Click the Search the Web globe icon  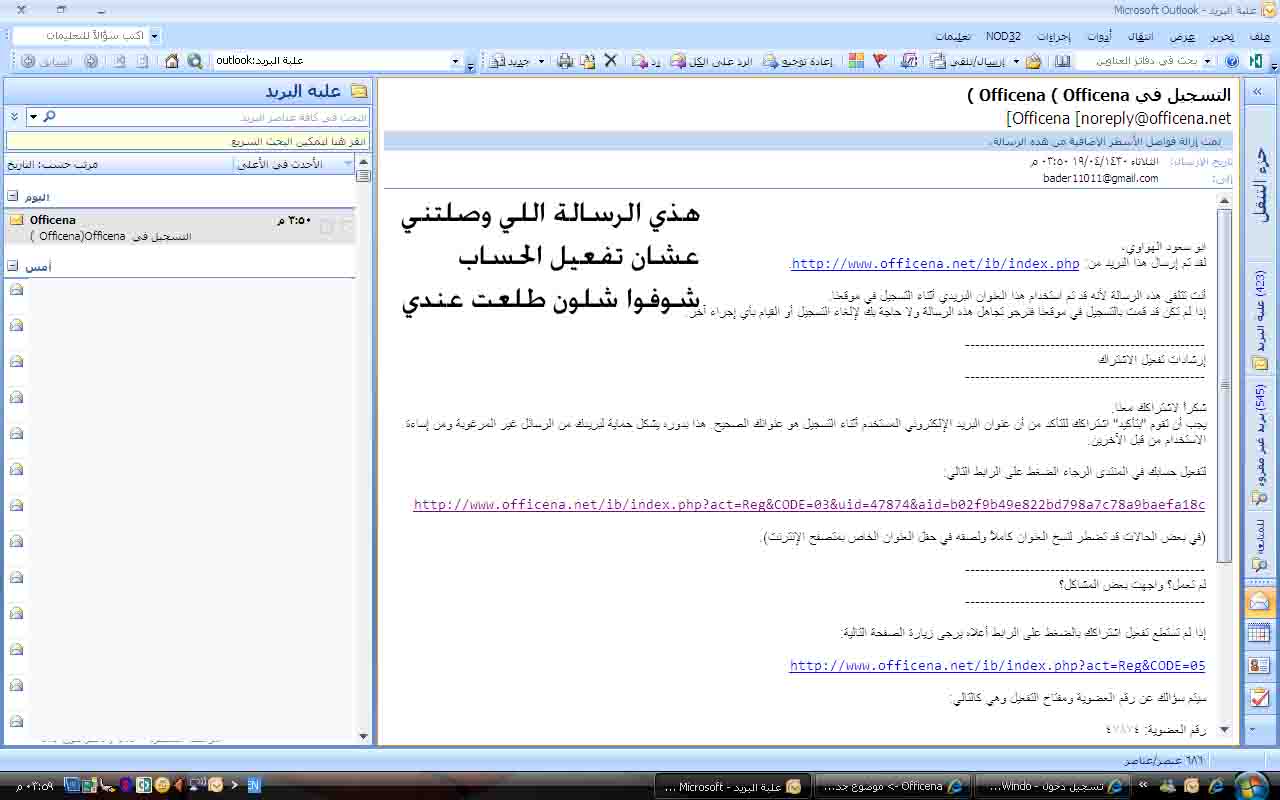[x=195, y=61]
